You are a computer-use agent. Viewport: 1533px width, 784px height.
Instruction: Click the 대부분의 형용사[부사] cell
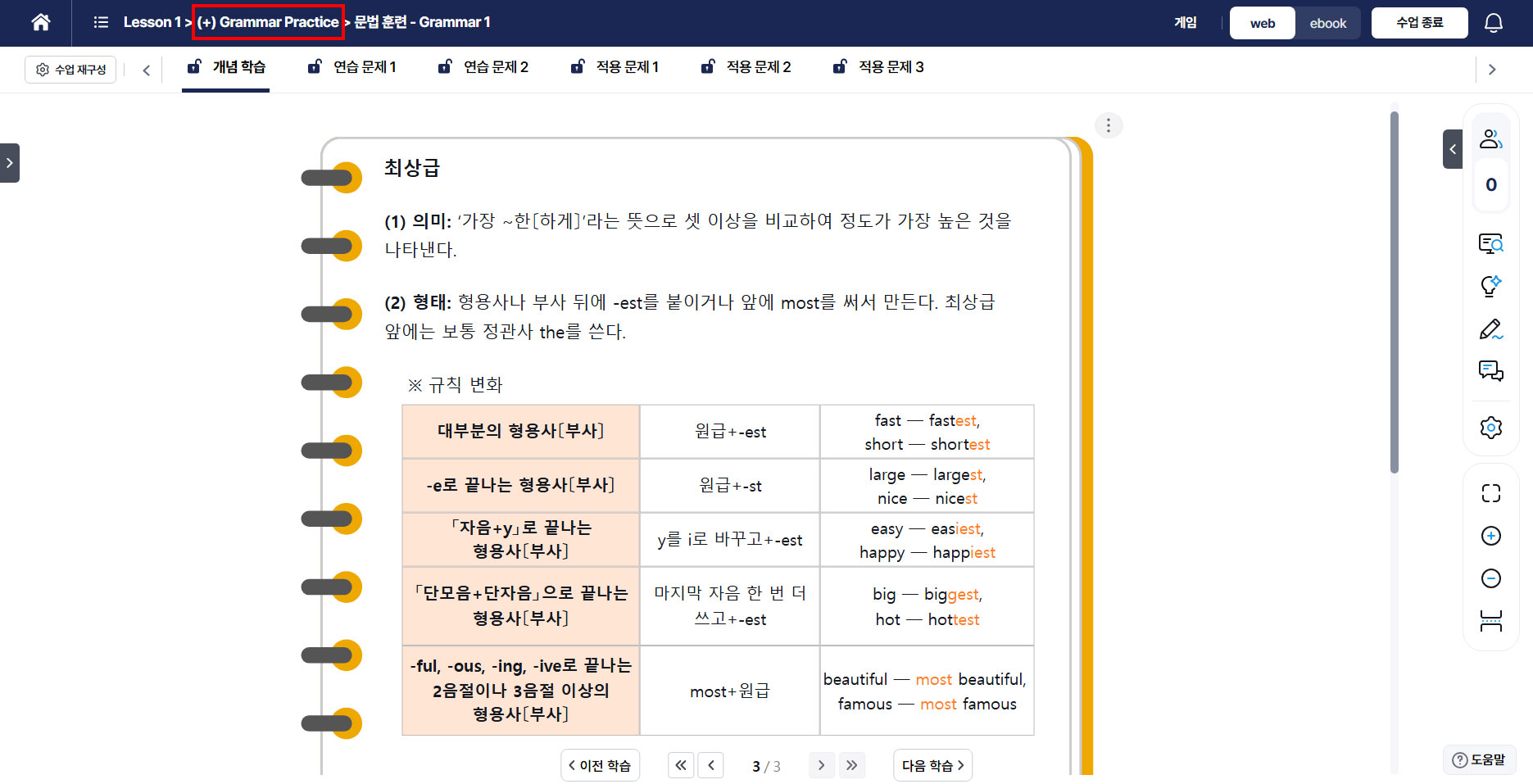click(520, 431)
